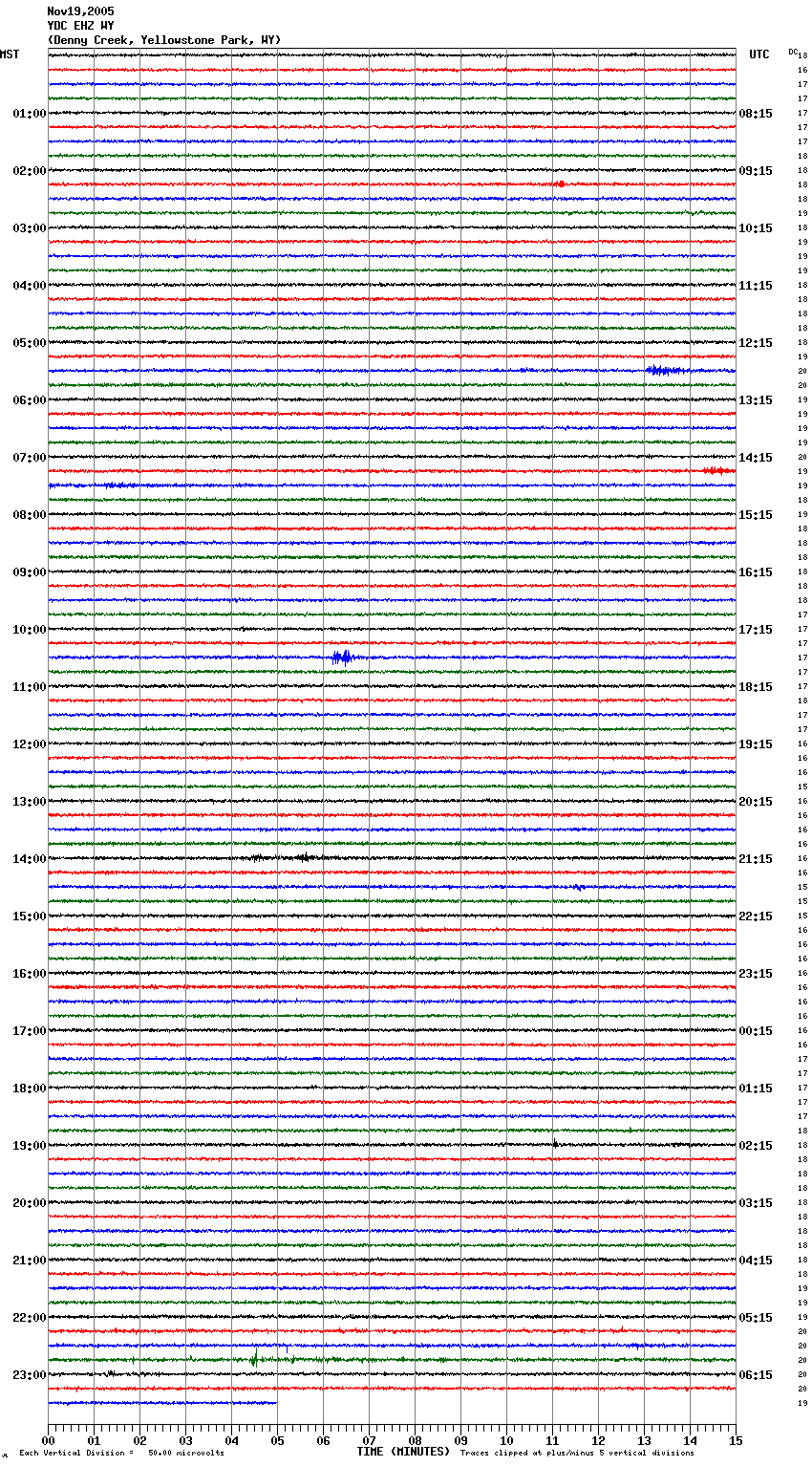Select the 18:00 MST time label
812x1466 pixels.
tap(29, 1089)
